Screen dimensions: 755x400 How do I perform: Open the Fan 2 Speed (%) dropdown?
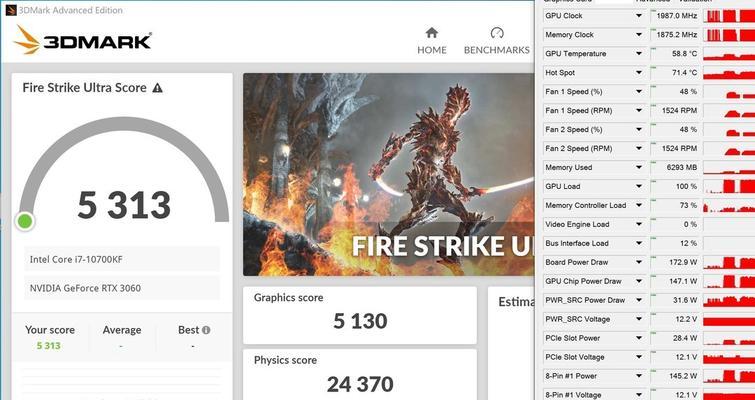pyautogui.click(x=639, y=129)
